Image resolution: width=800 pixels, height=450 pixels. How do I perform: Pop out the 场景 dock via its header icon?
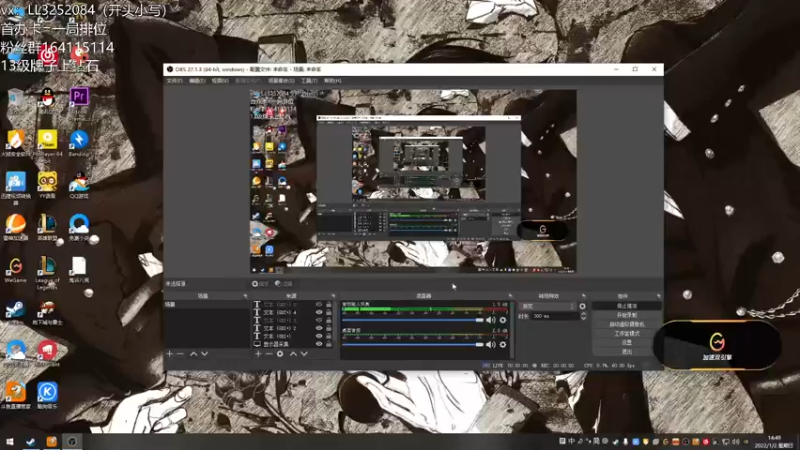[245, 296]
